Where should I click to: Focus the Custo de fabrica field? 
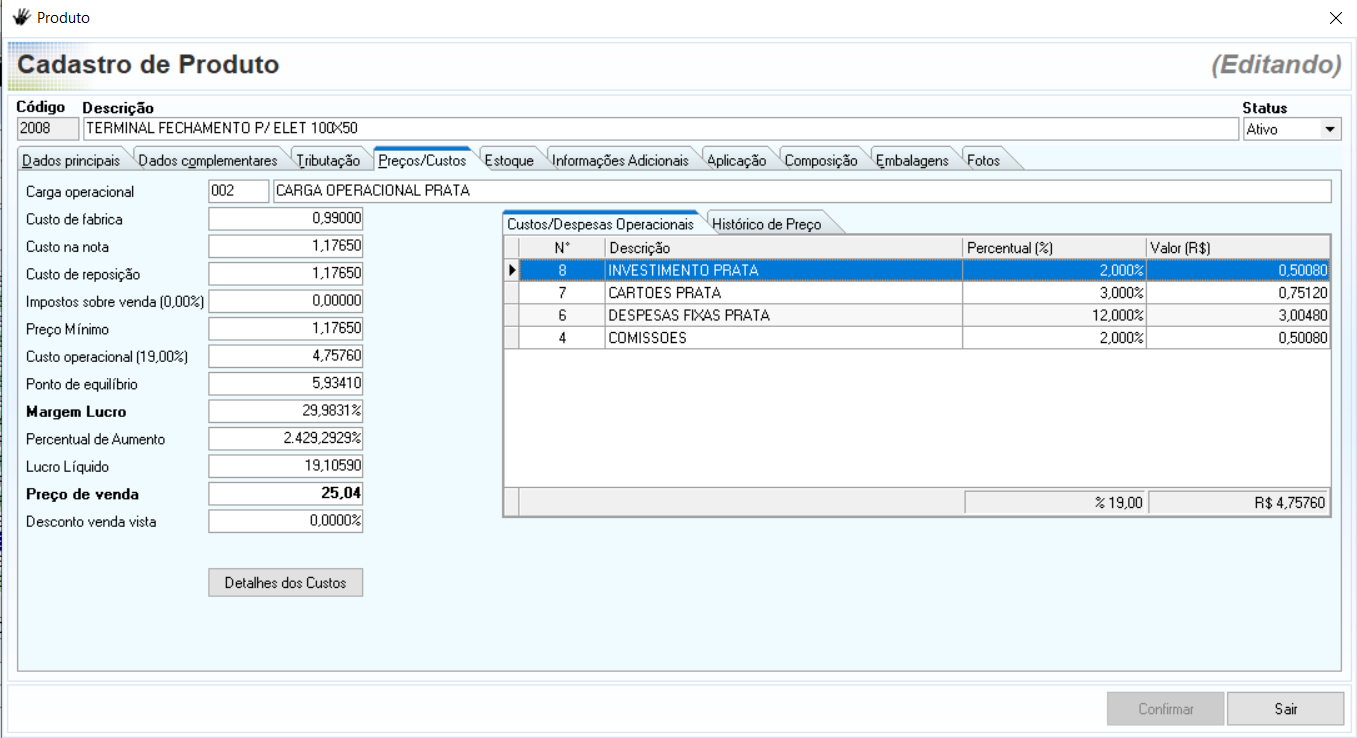point(286,219)
